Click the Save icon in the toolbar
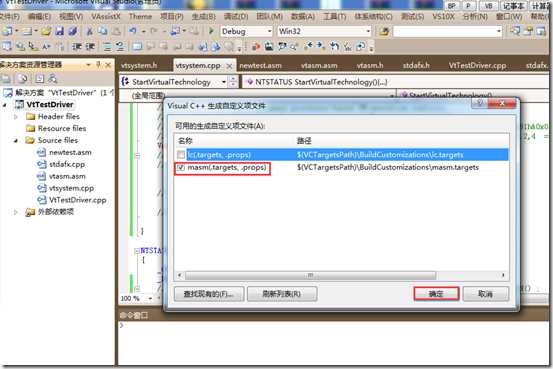Screen dimensions: 553x369 point(59,31)
